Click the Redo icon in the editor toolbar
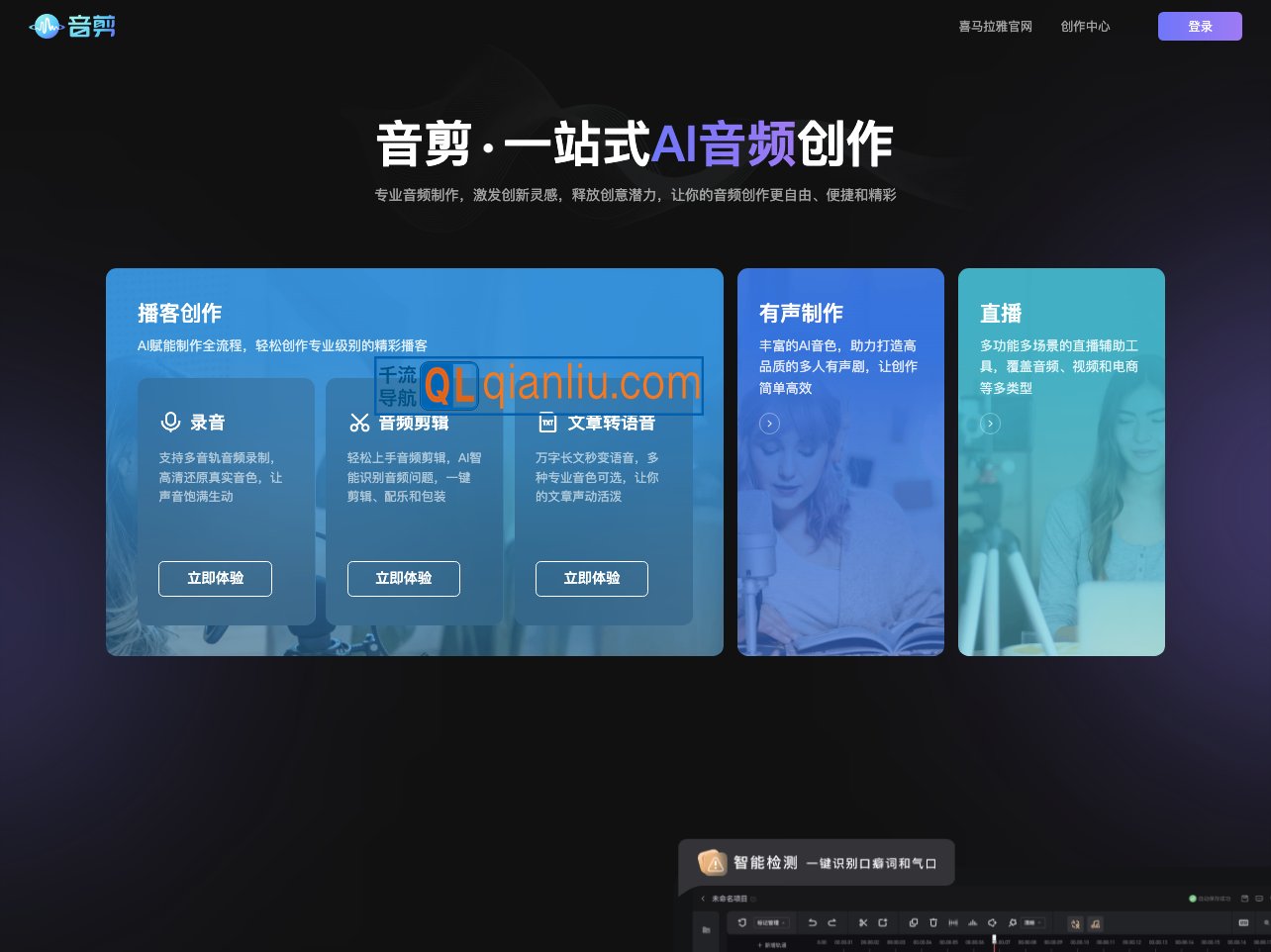The width and height of the screenshot is (1271, 952). tap(831, 922)
